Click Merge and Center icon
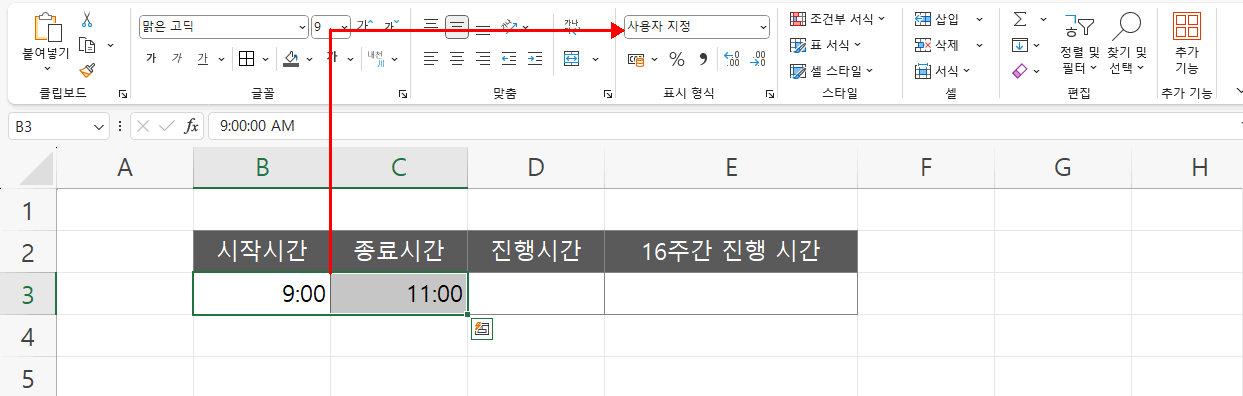 [x=572, y=59]
